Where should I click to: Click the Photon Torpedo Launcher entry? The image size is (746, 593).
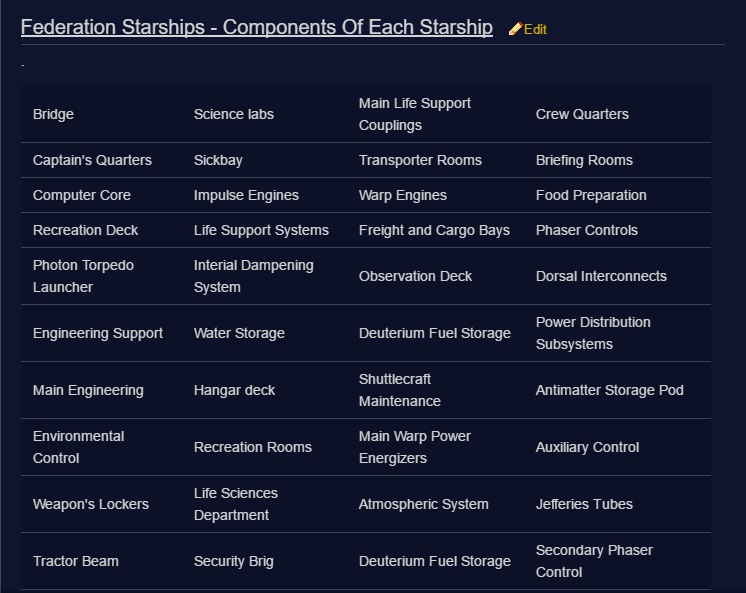pyautogui.click(x=83, y=276)
